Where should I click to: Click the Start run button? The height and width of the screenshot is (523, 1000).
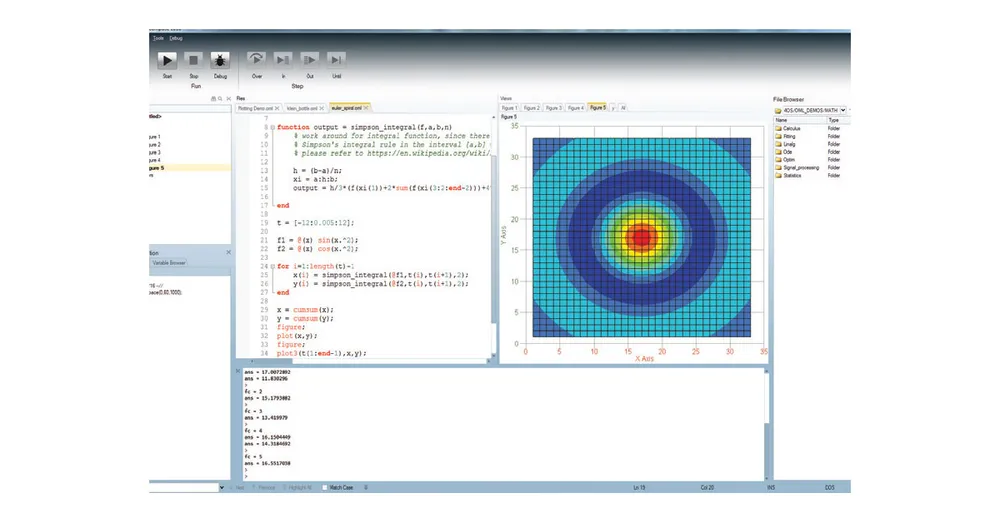(167, 61)
